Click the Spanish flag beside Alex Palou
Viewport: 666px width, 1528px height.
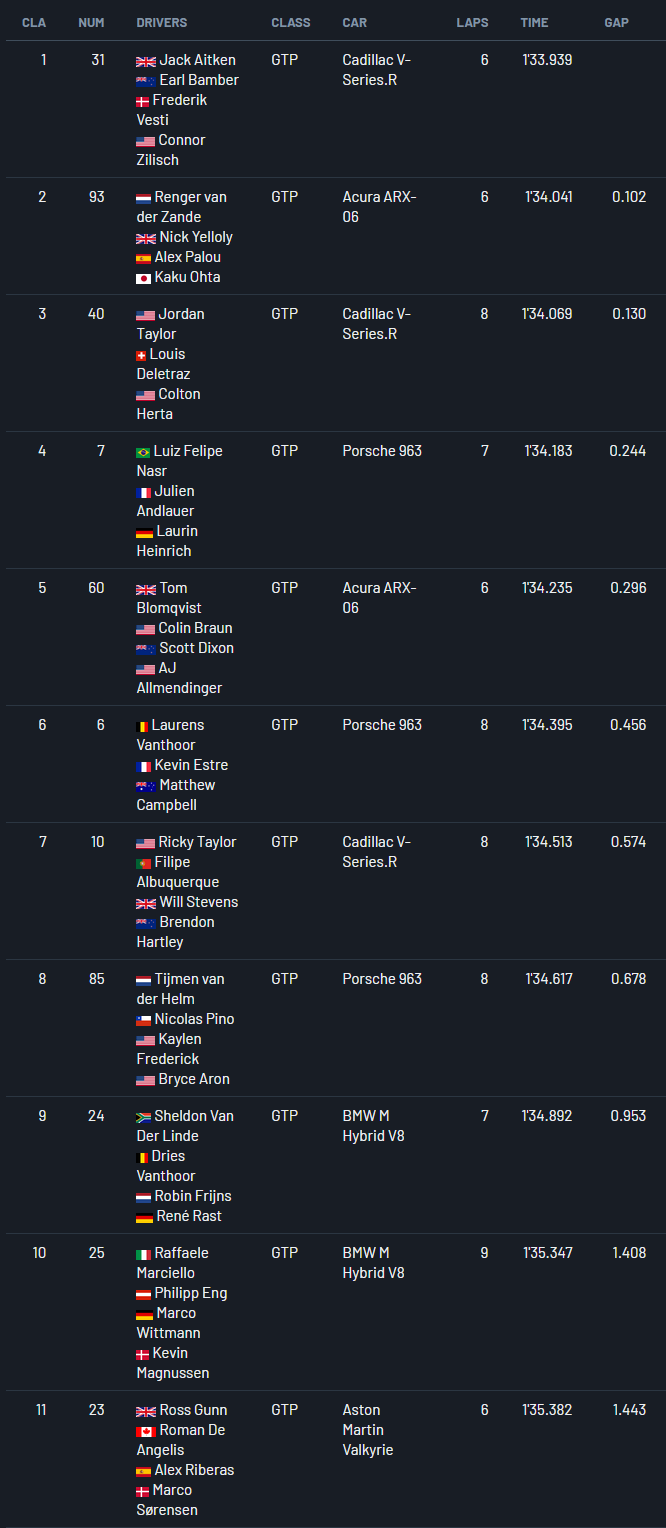coord(143,258)
